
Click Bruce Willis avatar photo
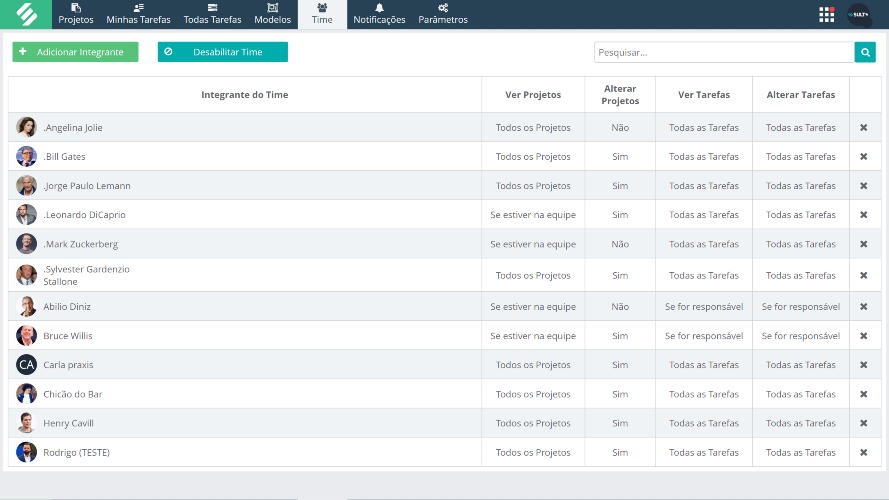point(26,336)
